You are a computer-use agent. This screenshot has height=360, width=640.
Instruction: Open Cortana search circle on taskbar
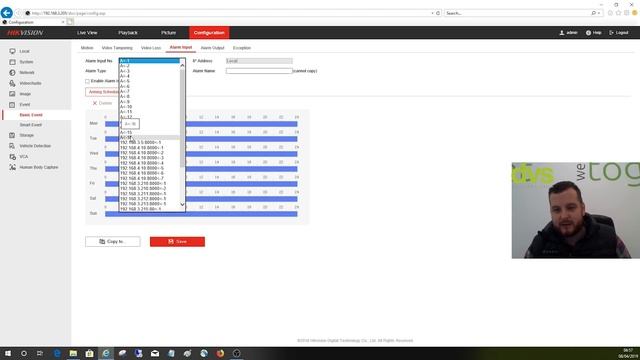click(x=24, y=353)
